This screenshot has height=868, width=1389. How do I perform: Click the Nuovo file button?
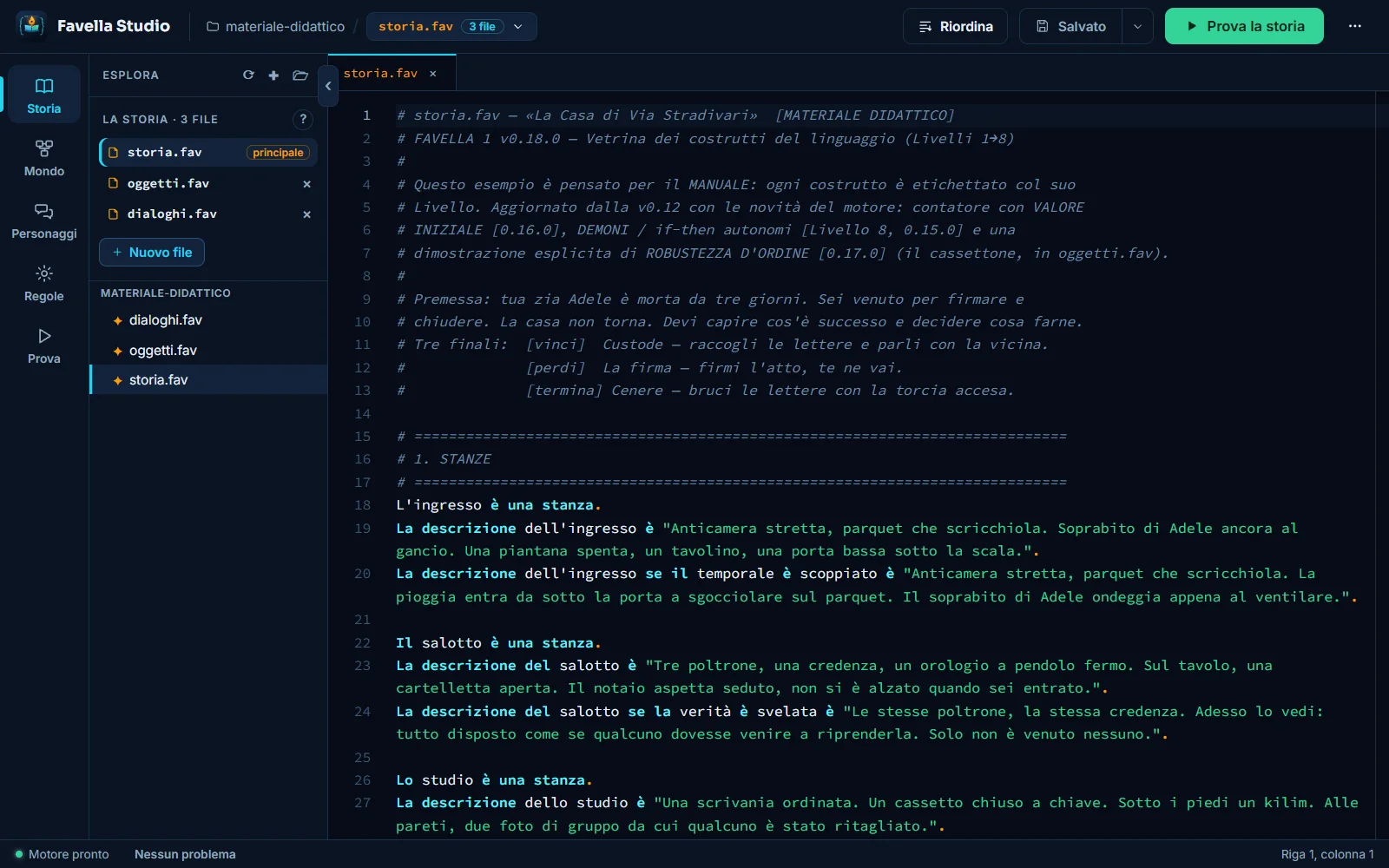(x=152, y=253)
